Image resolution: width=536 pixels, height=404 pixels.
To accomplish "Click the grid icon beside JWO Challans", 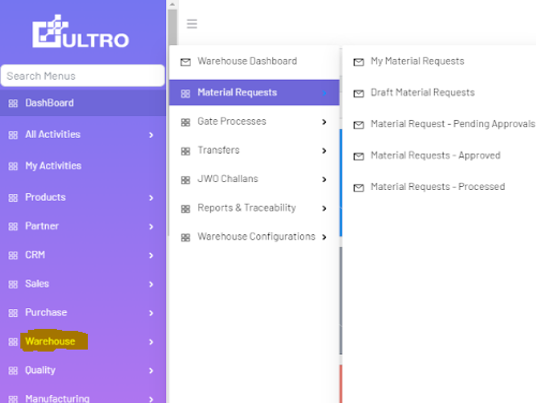I will coord(185,180).
